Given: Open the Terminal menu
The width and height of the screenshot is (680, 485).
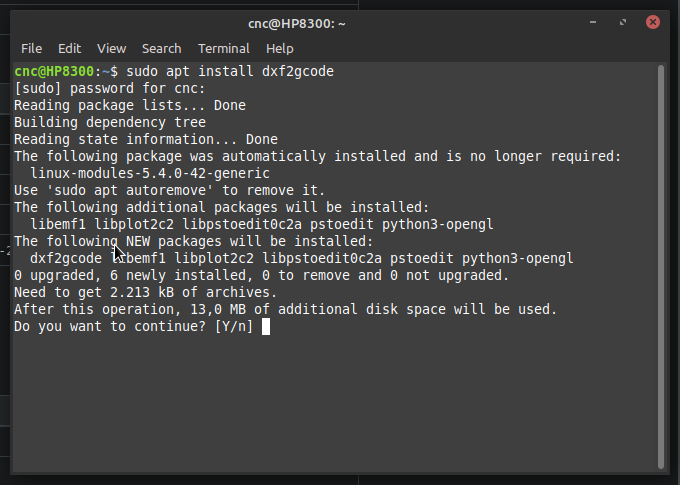Looking at the screenshot, I should point(224,49).
